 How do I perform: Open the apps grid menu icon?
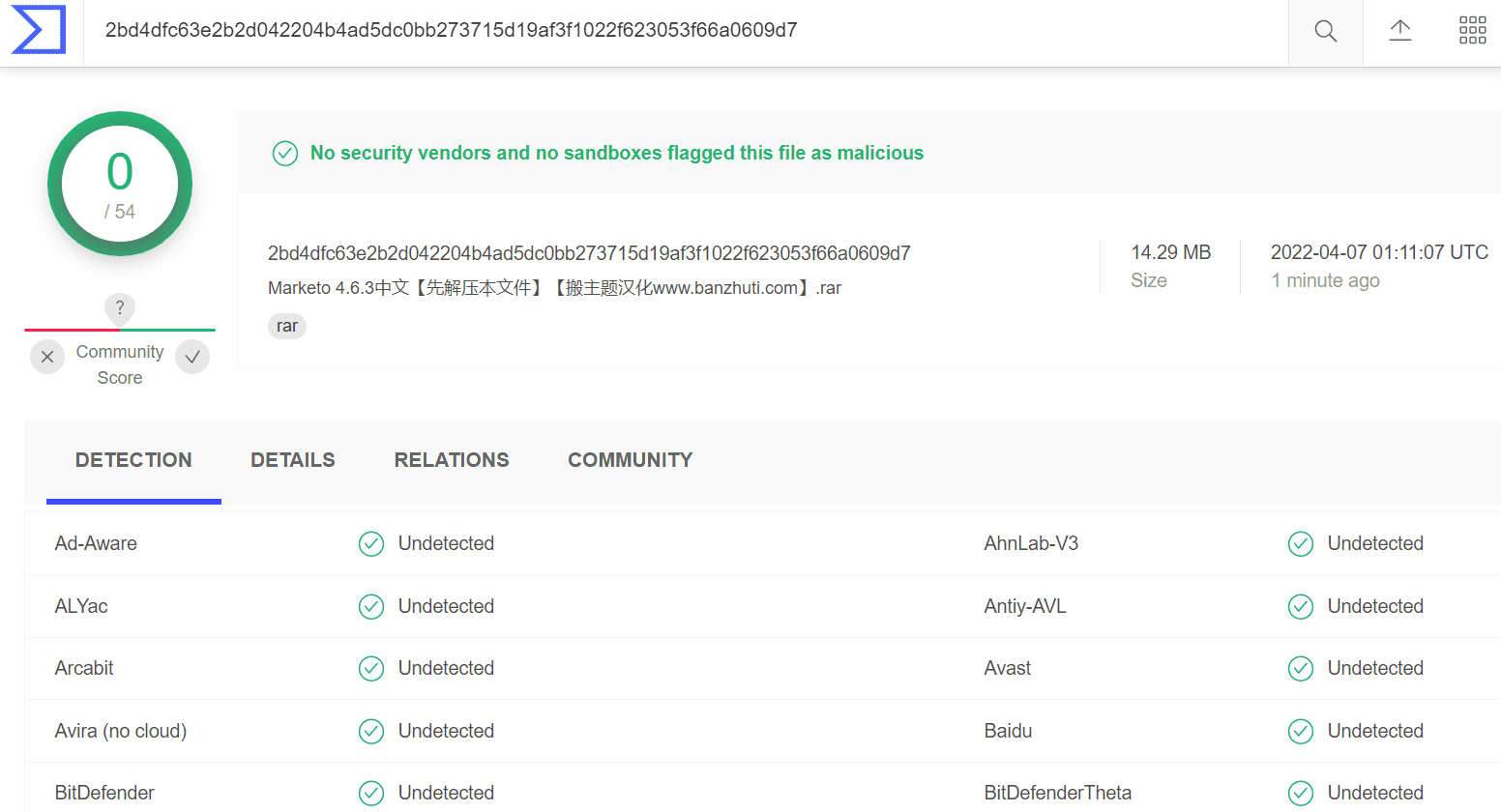click(1473, 31)
